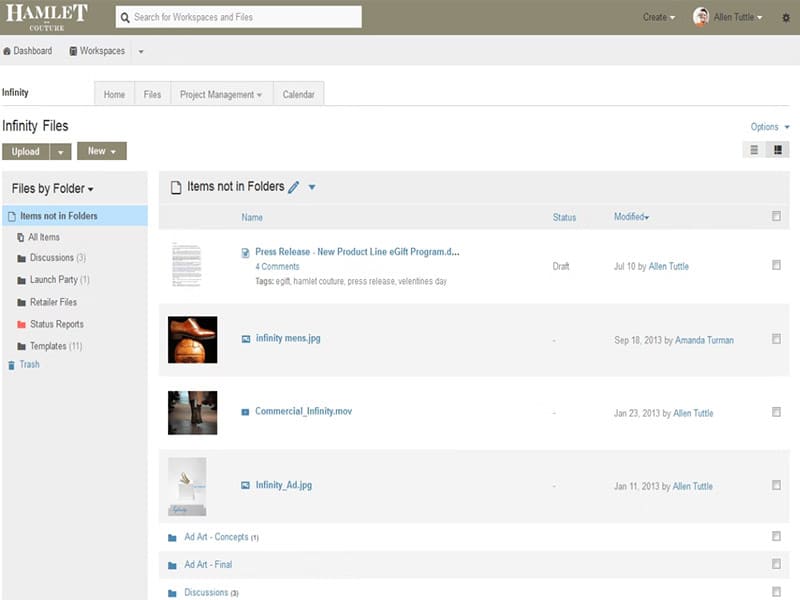Switch to thumbnail view layout icon
800x600 pixels.
(x=778, y=150)
